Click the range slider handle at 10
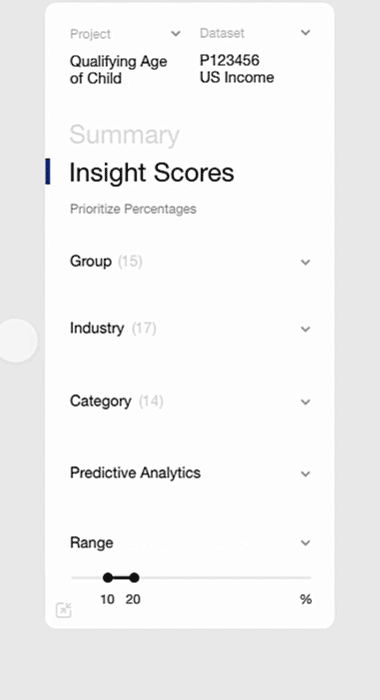Image resolution: width=380 pixels, height=700 pixels. click(108, 578)
